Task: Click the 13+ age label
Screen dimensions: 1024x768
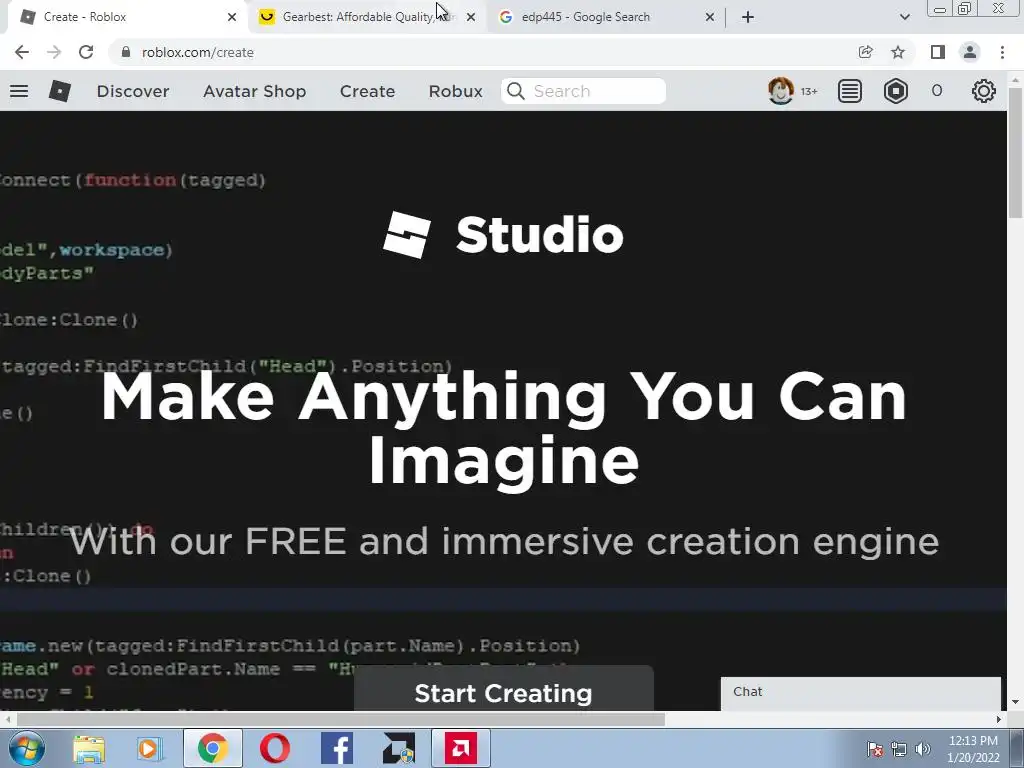Action: (x=809, y=91)
